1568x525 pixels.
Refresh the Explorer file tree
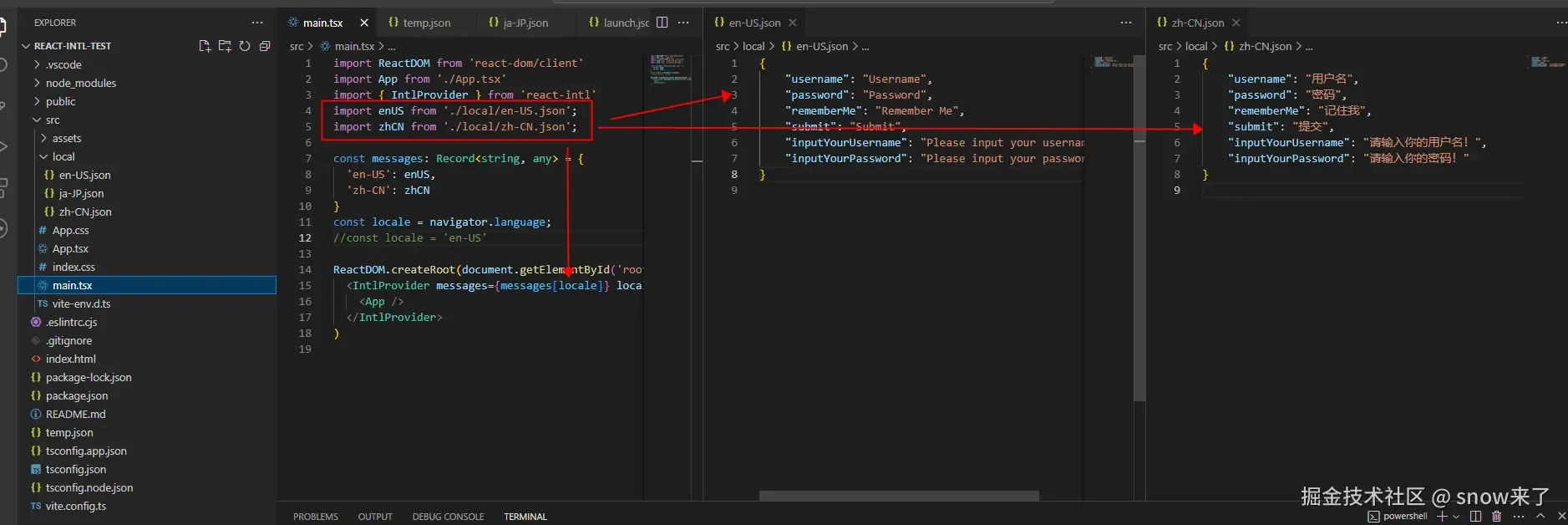[x=245, y=46]
